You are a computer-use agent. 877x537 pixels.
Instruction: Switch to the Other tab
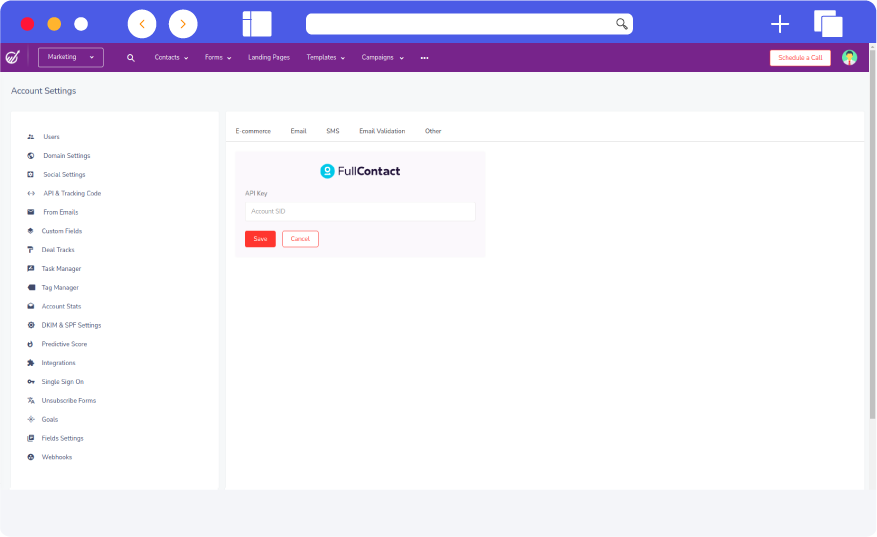[433, 131]
